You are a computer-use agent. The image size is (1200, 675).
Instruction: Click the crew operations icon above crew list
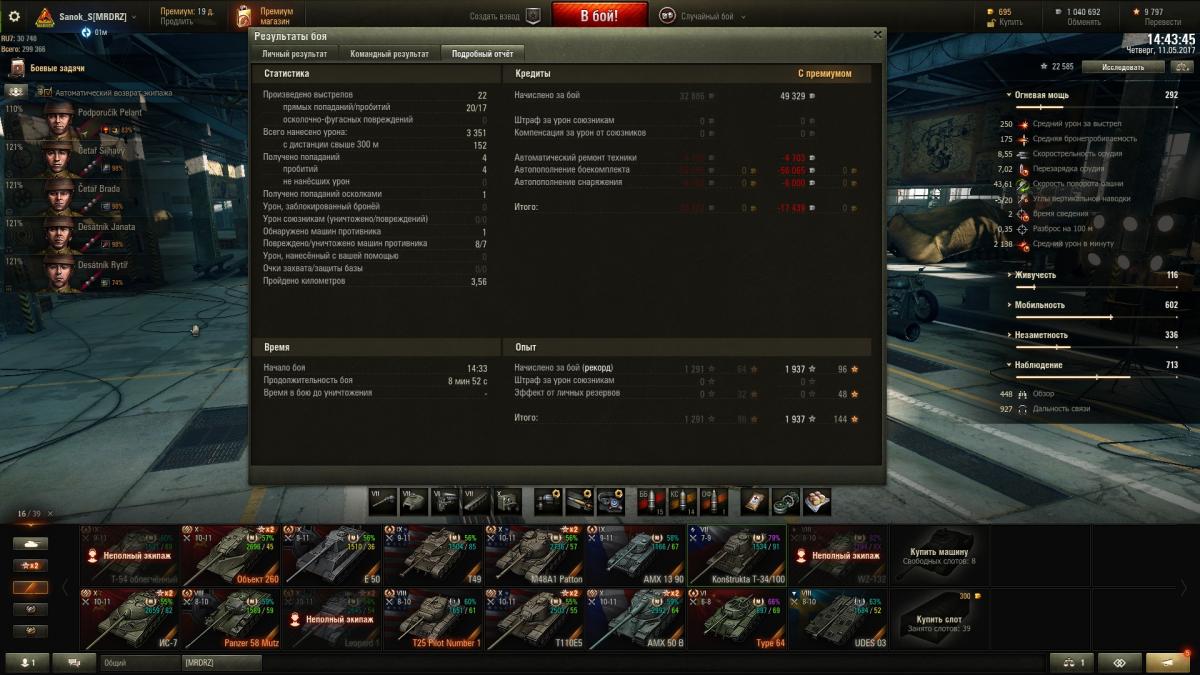[17, 91]
